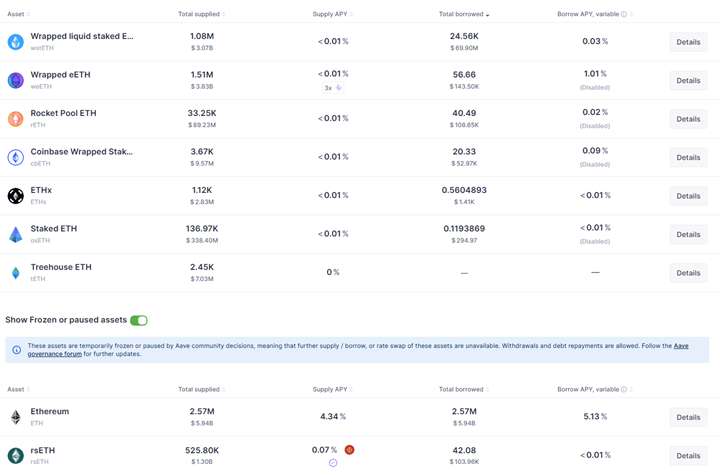Click the Ethereum token icon
The image size is (720, 475).
tap(16, 417)
